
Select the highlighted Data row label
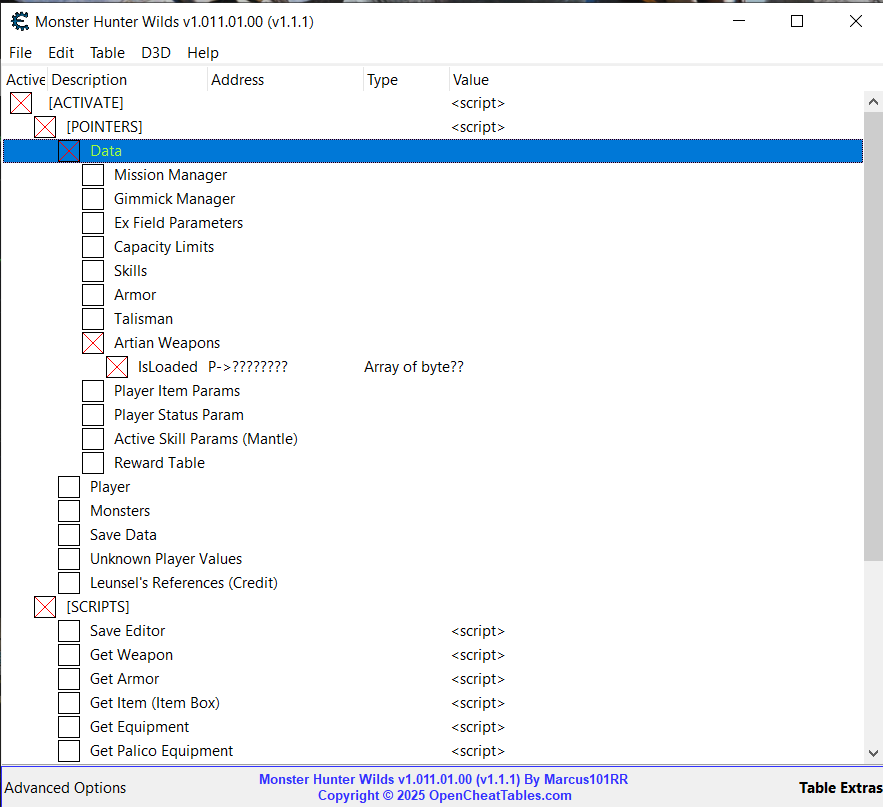coord(106,151)
